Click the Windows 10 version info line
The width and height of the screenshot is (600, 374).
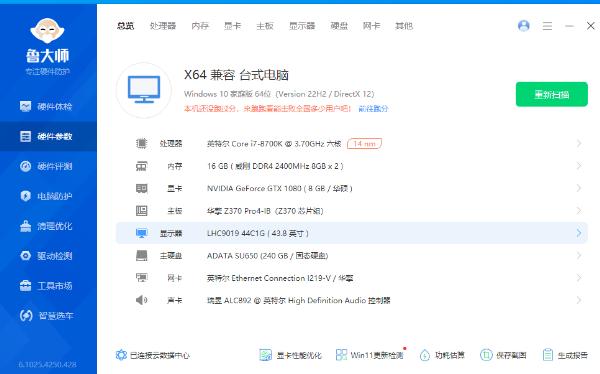click(279, 94)
